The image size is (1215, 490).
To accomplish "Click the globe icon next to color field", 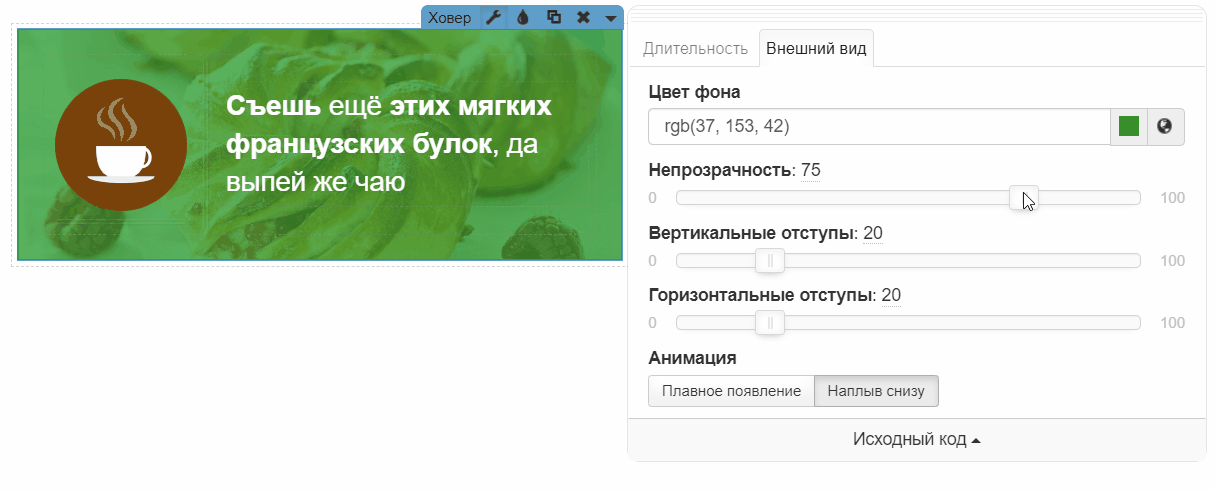I will [1164, 126].
